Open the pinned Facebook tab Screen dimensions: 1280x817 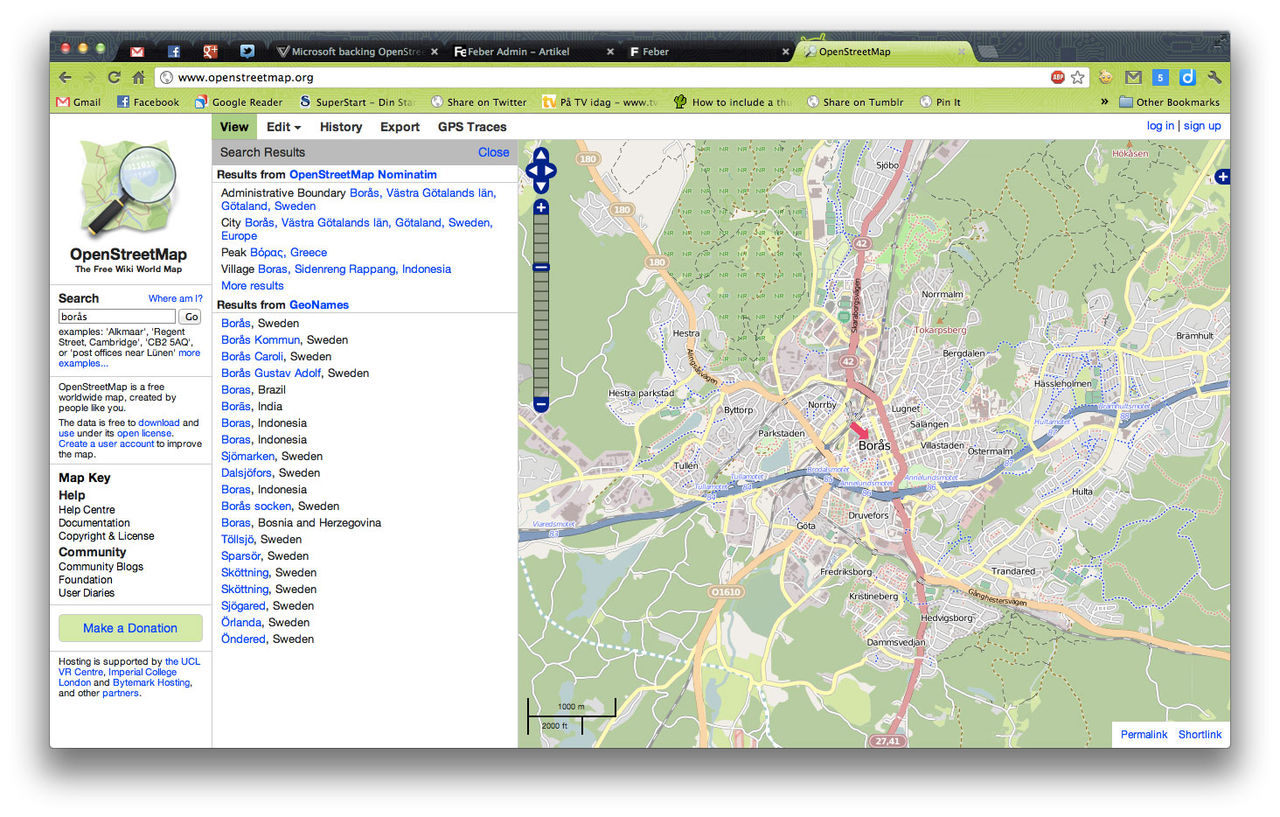[174, 51]
